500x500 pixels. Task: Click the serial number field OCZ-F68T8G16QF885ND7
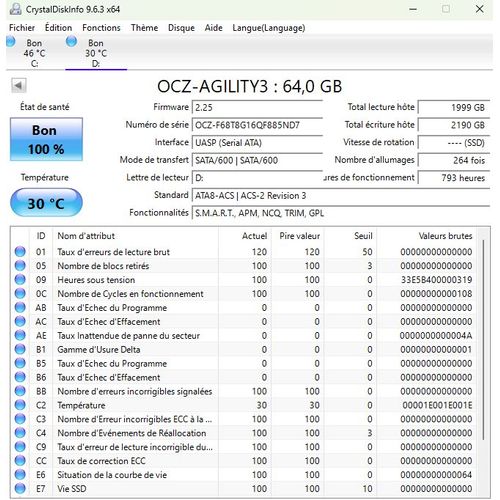pyautogui.click(x=257, y=125)
